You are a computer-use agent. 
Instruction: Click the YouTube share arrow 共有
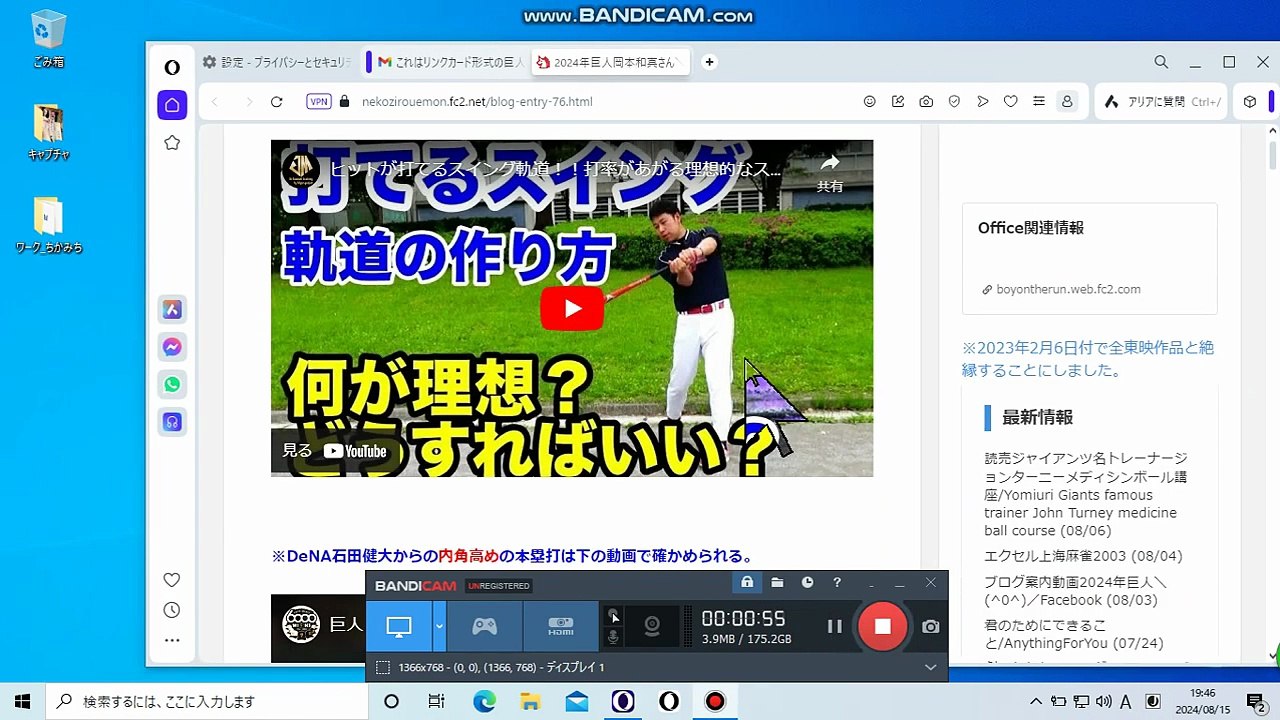point(830,173)
